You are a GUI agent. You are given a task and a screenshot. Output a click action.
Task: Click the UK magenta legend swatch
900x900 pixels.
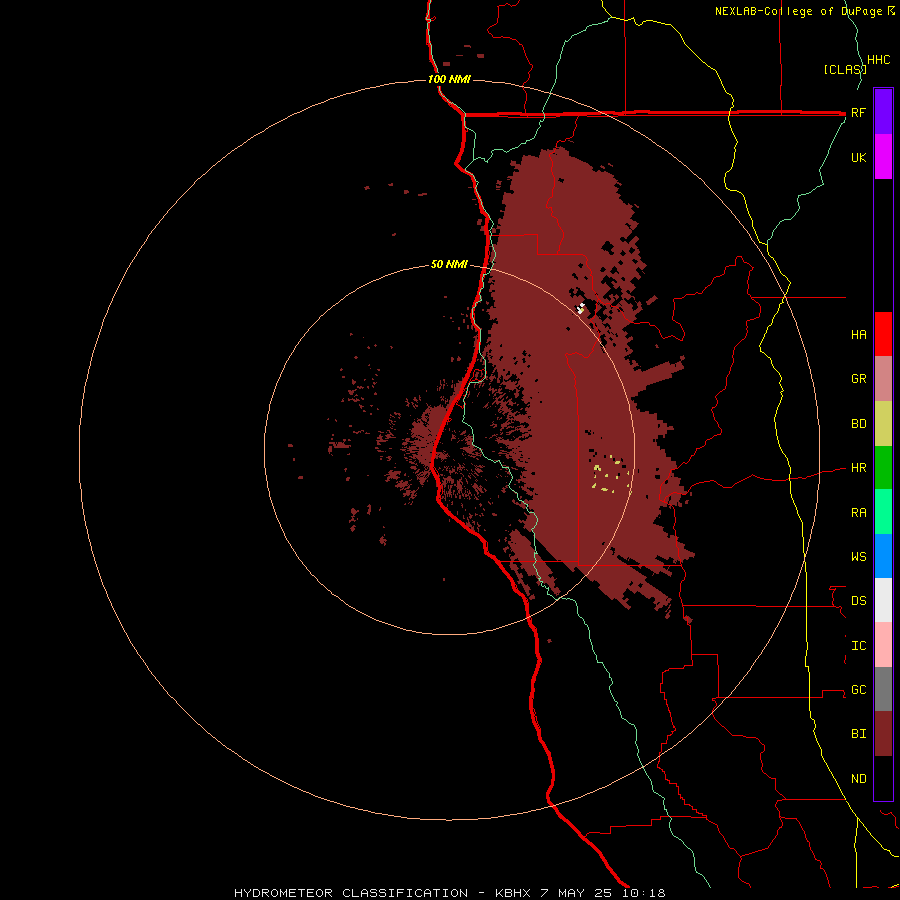coord(883,157)
